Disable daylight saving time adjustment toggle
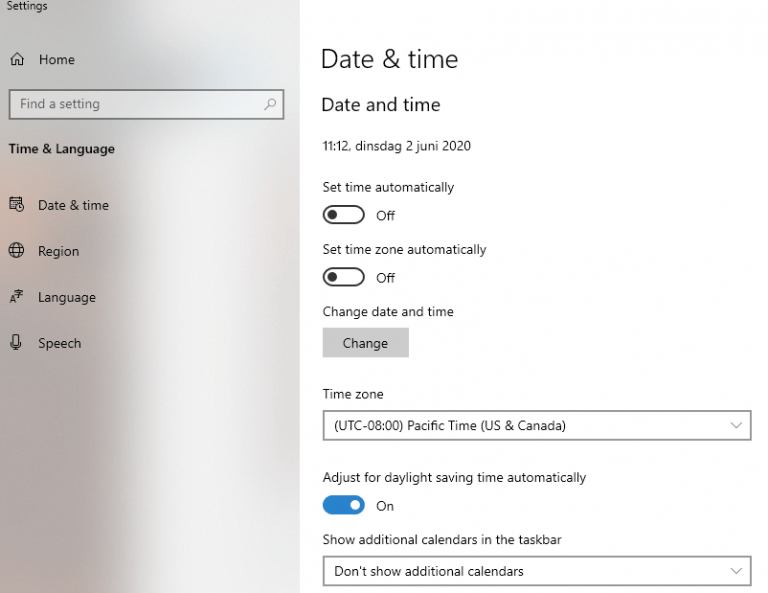The height and width of the screenshot is (593, 768). pyautogui.click(x=343, y=505)
